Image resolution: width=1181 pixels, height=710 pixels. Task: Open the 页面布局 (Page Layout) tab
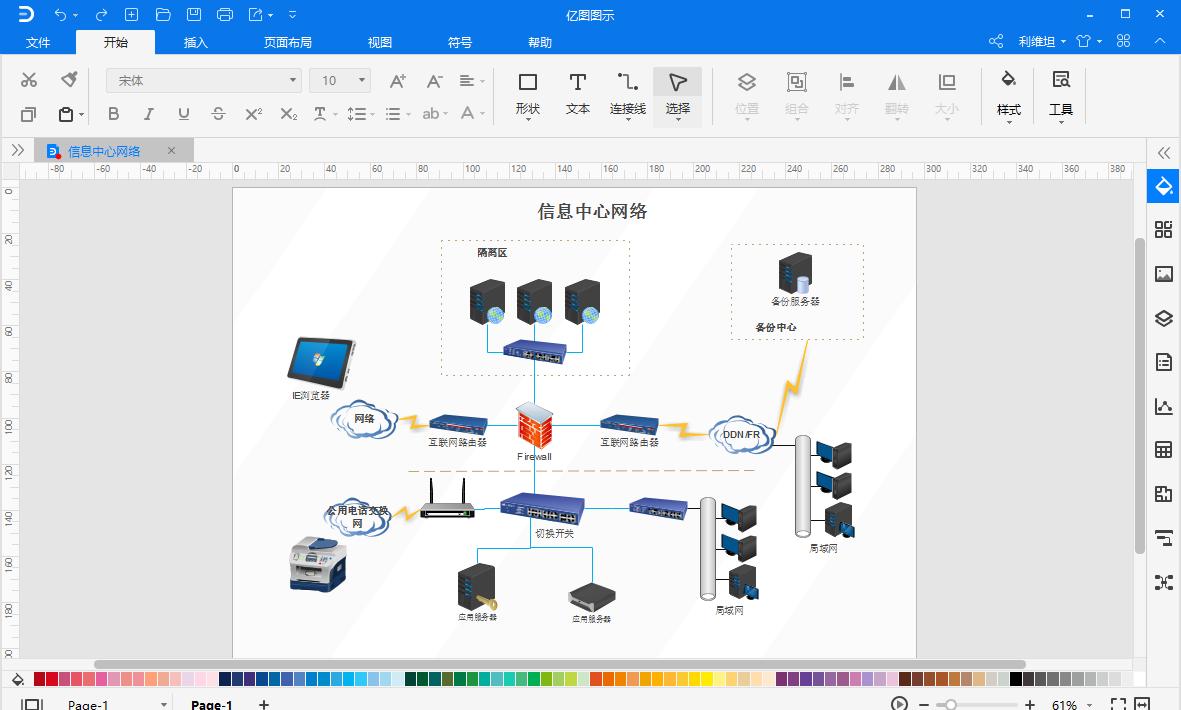[x=288, y=42]
